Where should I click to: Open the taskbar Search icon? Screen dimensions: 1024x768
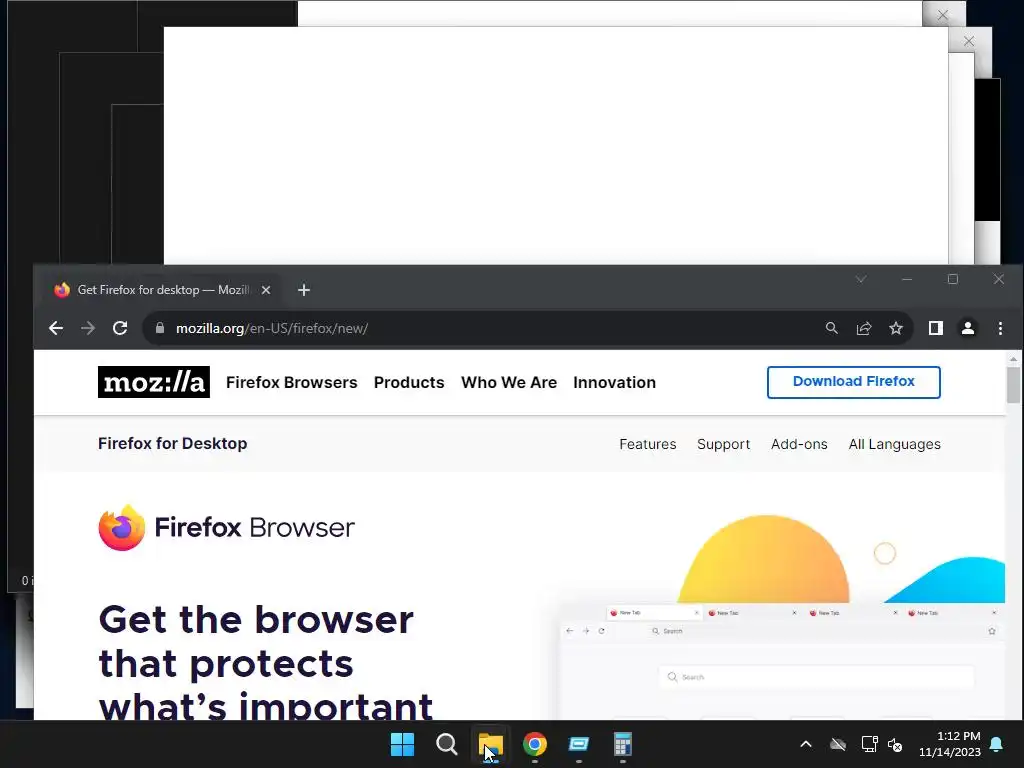click(447, 744)
